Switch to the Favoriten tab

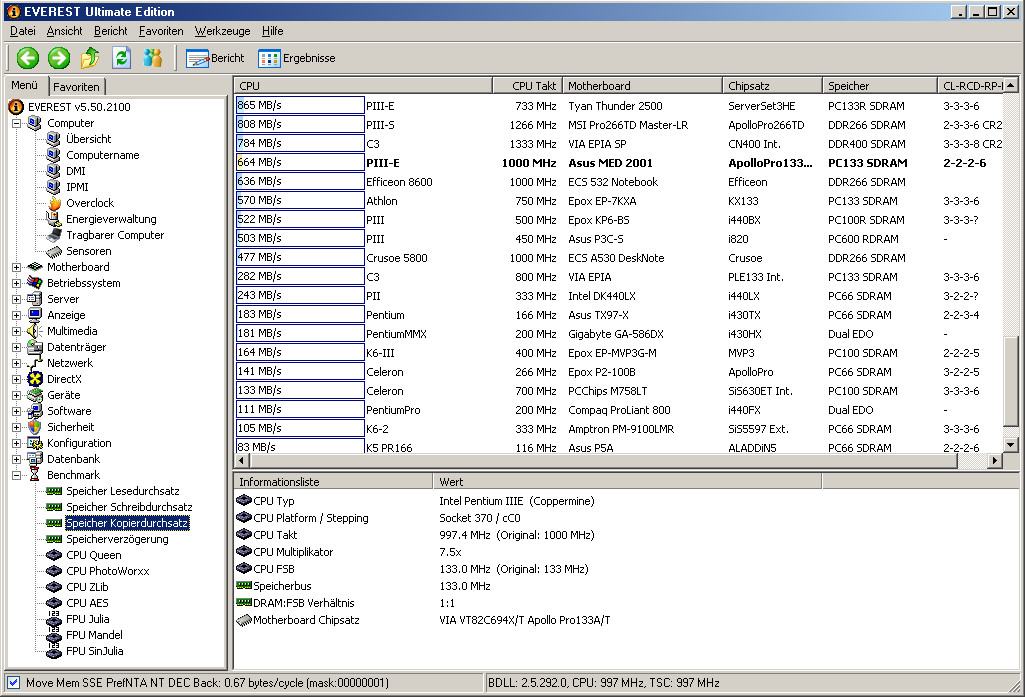tap(76, 87)
